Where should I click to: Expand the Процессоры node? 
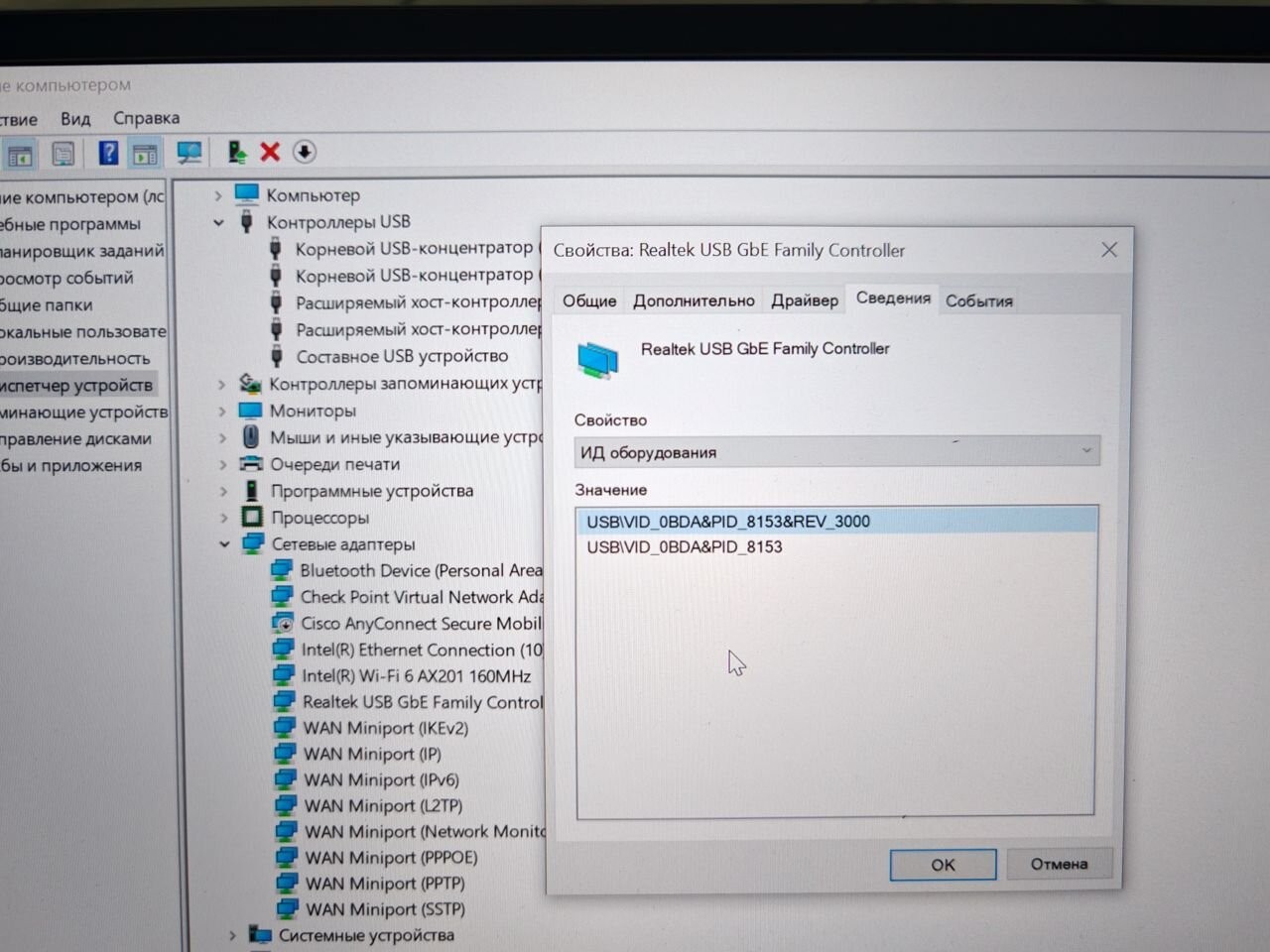pos(223,518)
